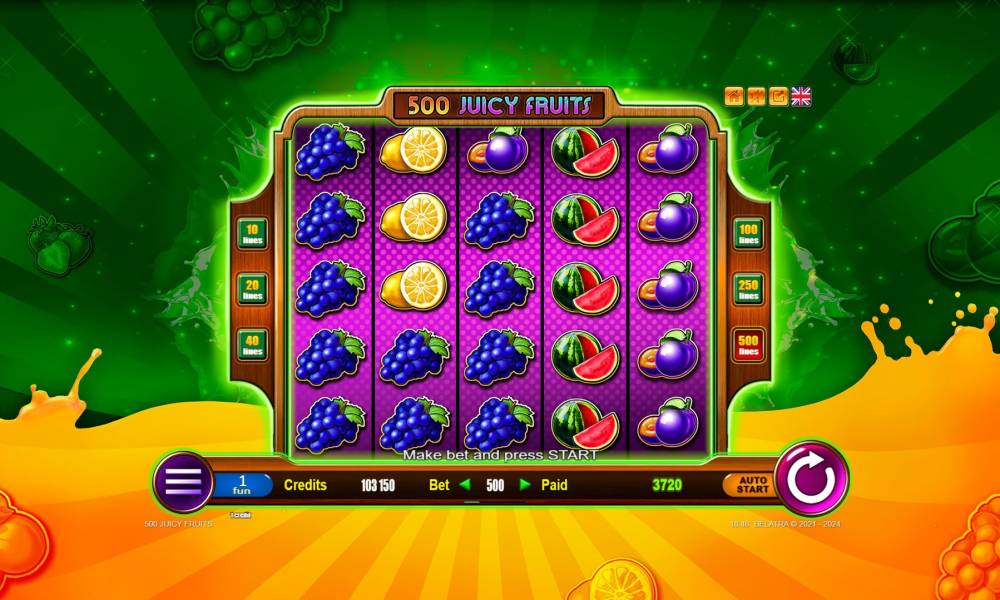Select 100 lines
The width and height of the screenshot is (1000, 600).
point(748,234)
